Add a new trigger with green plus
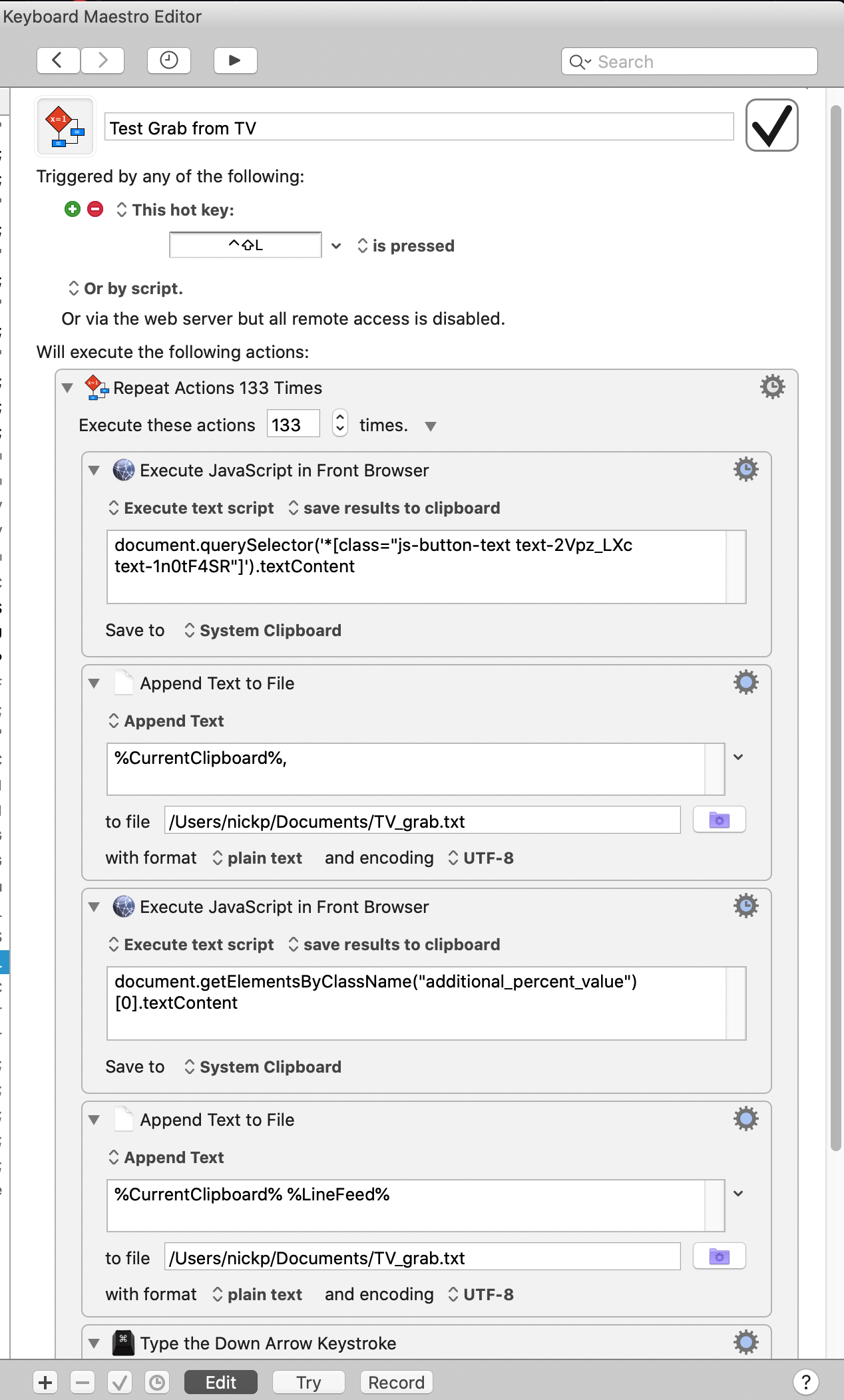This screenshot has width=844, height=1400. pyautogui.click(x=73, y=210)
